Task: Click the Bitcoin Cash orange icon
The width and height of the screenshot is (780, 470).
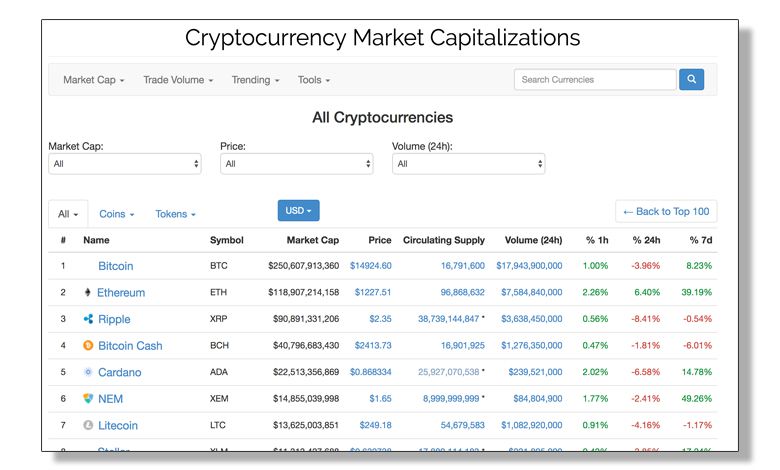Action: click(88, 345)
